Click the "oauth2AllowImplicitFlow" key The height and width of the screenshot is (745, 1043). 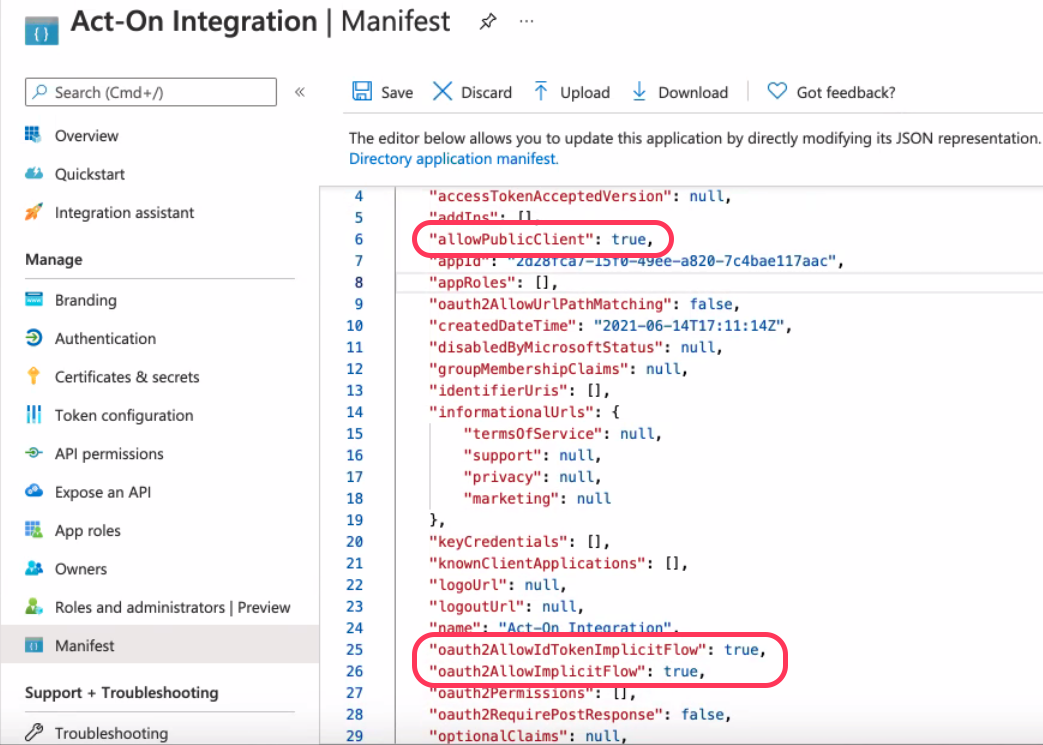[x=537, y=671]
